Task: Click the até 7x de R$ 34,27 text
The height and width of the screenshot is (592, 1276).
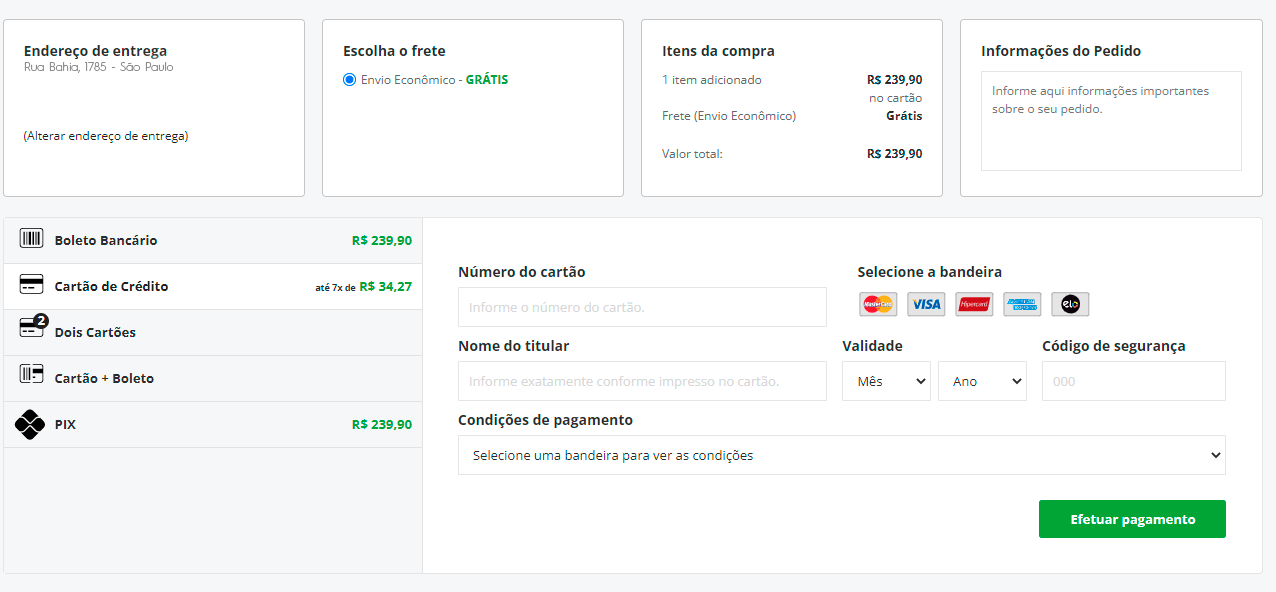Action: 364,287
